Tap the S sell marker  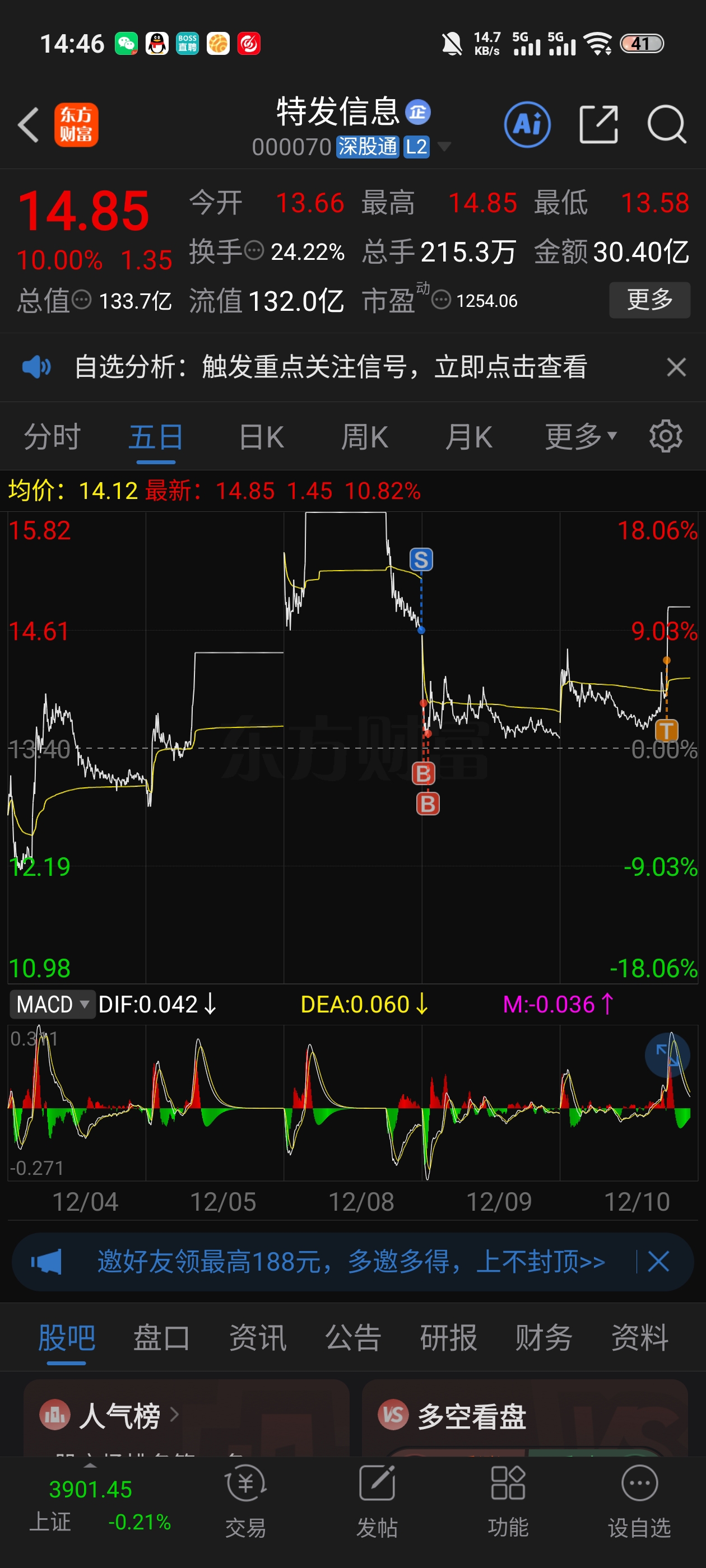tap(421, 559)
